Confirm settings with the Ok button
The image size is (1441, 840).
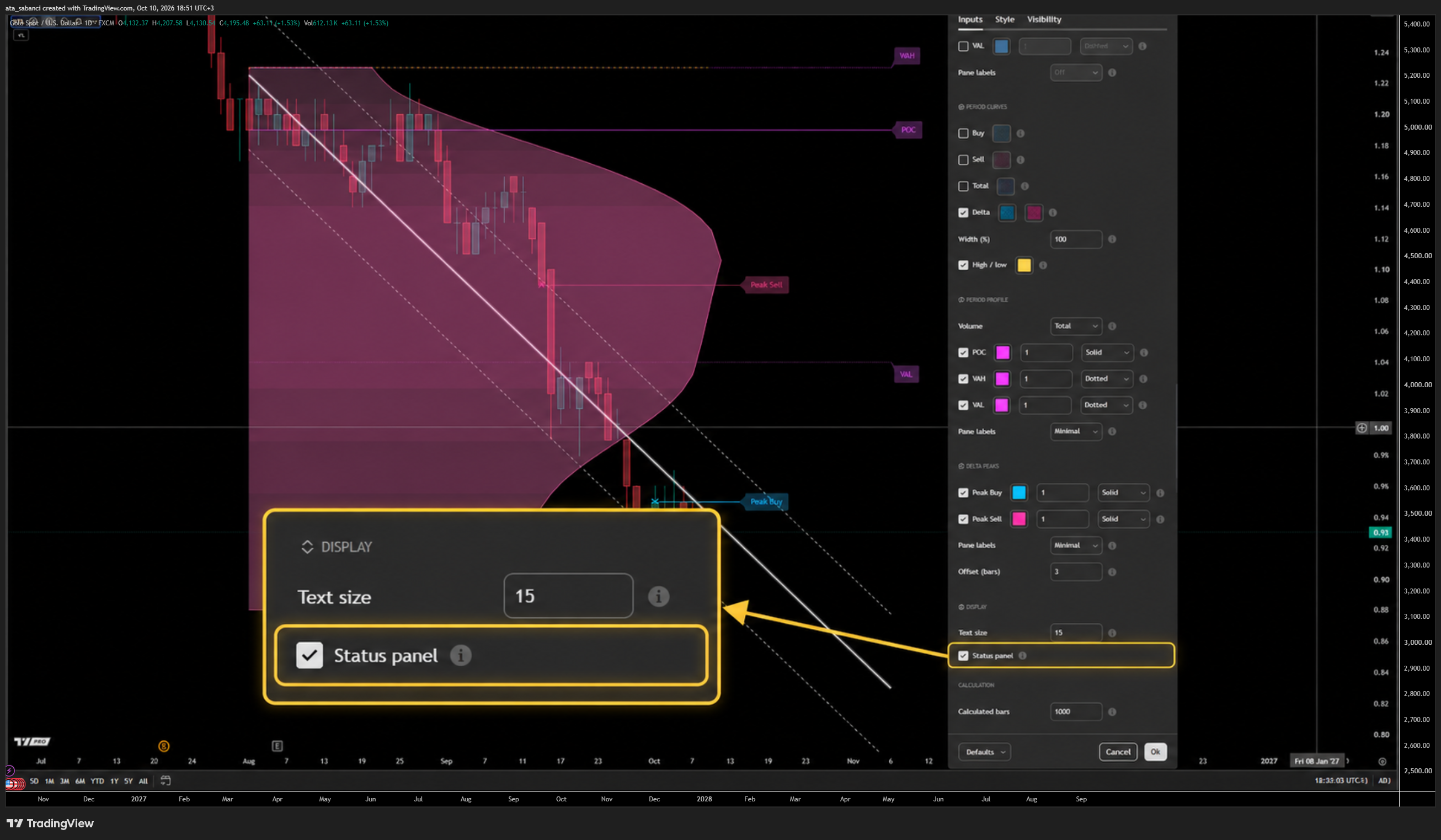[1156, 752]
